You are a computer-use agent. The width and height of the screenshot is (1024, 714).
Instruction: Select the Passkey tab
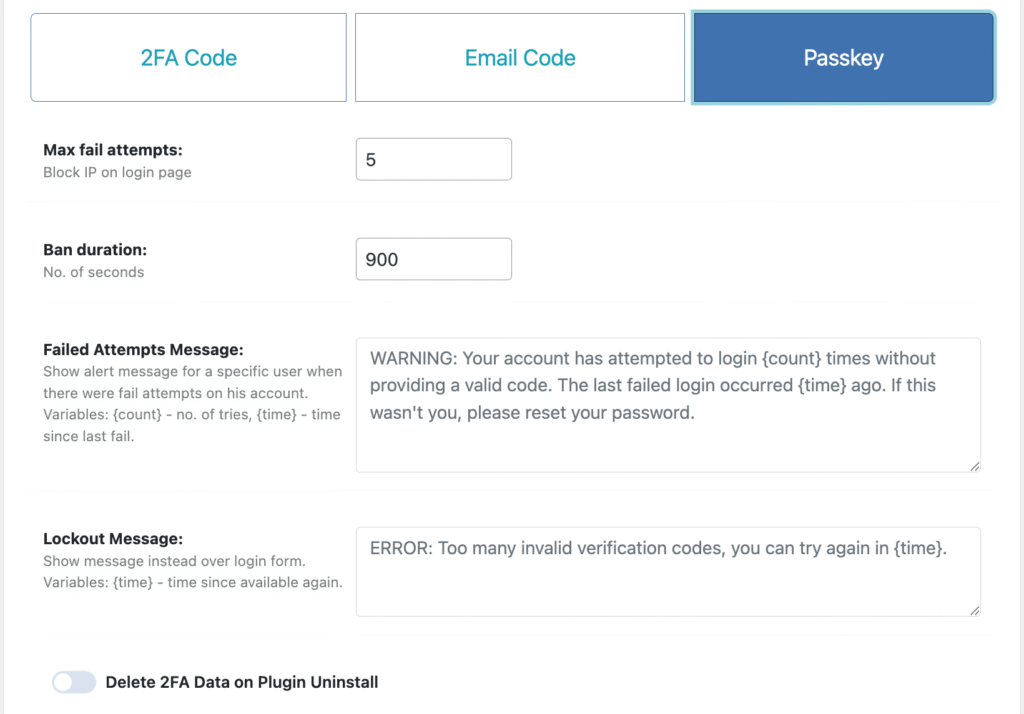coord(843,58)
